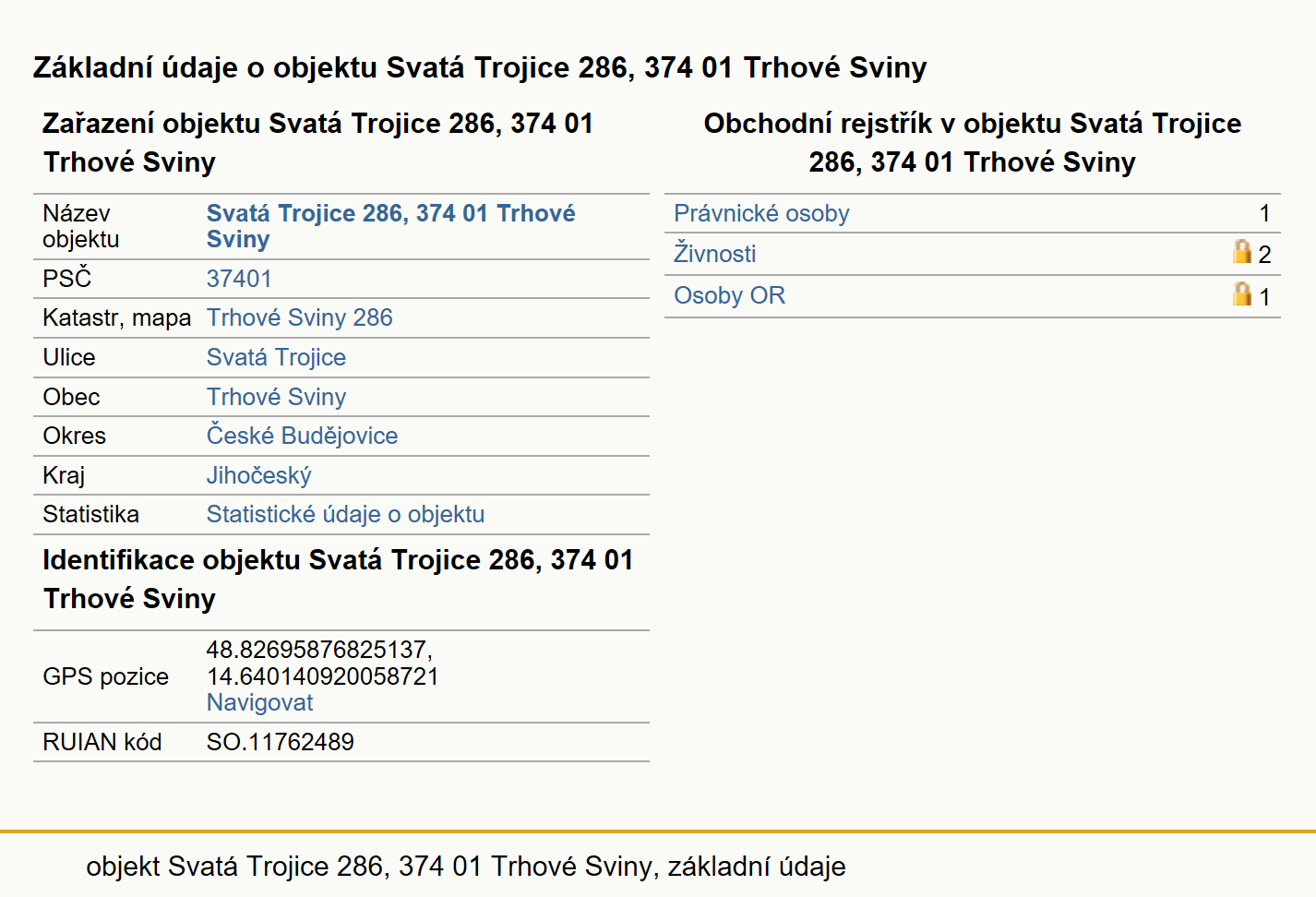Click the GPS coordinates 48.82695876825137 text
Viewport: 1316px width, 897px height.
point(319,650)
